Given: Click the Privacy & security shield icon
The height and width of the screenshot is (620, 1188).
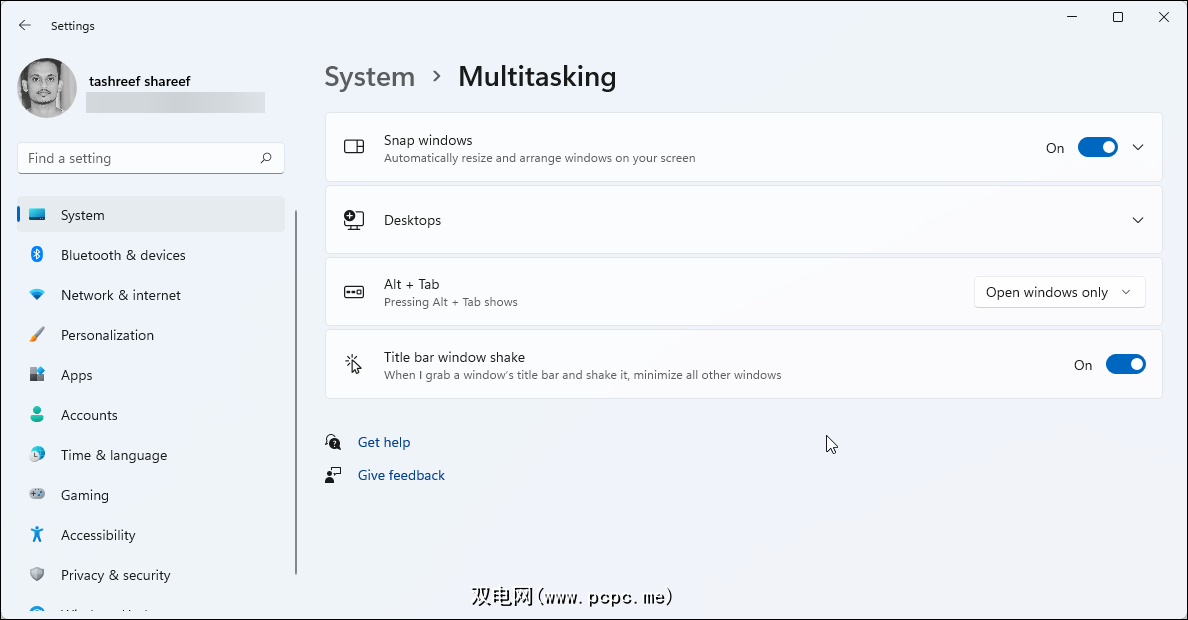Looking at the screenshot, I should 37,575.
